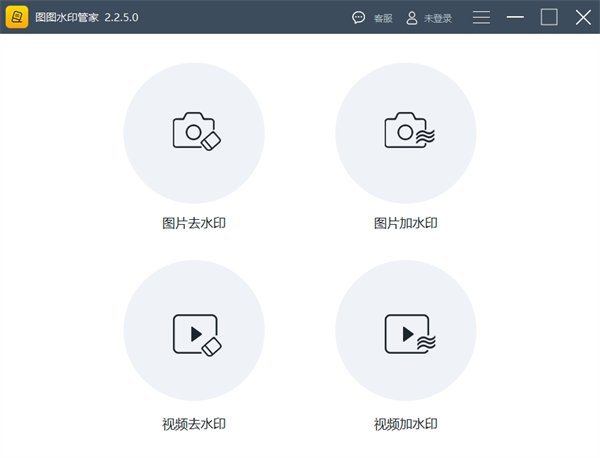Click the 视频去水印 label
Screen dimensions: 600x458
click(x=194, y=424)
